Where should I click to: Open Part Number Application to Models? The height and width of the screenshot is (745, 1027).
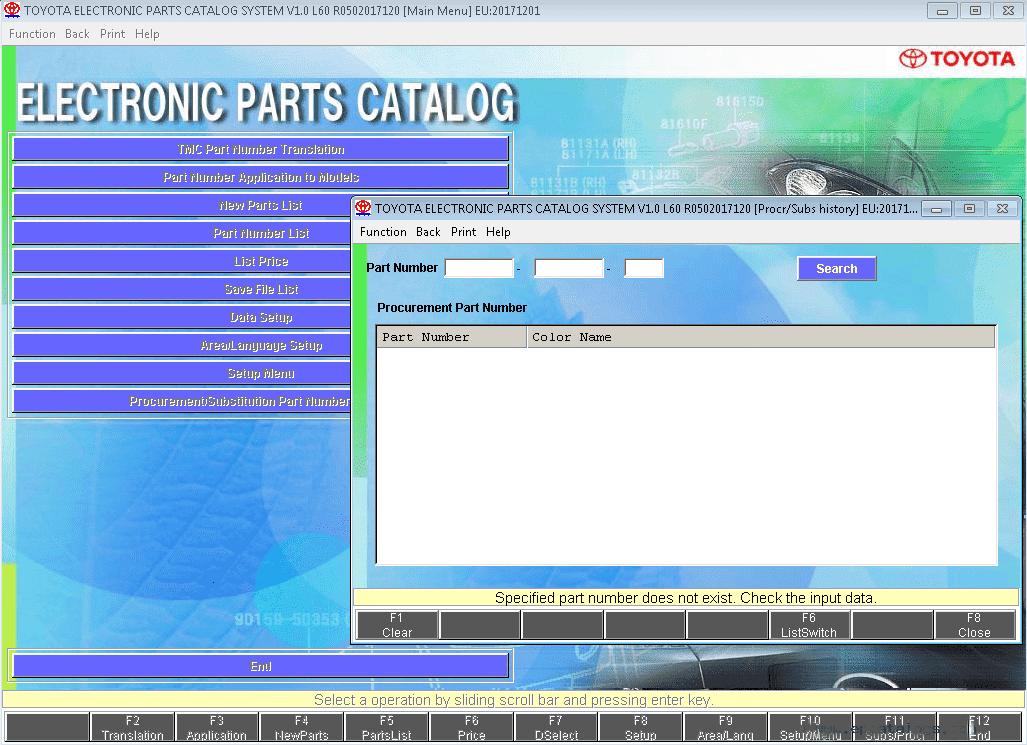click(x=261, y=177)
